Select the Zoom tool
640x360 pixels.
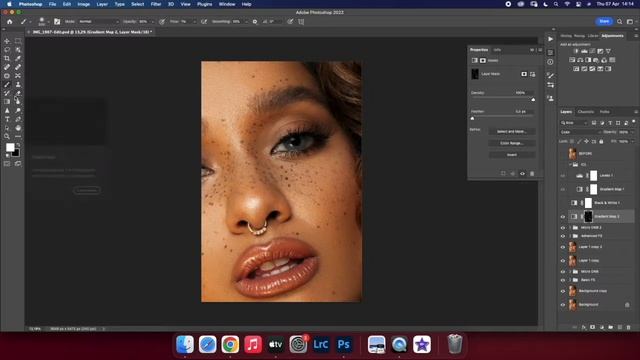pos(7,136)
